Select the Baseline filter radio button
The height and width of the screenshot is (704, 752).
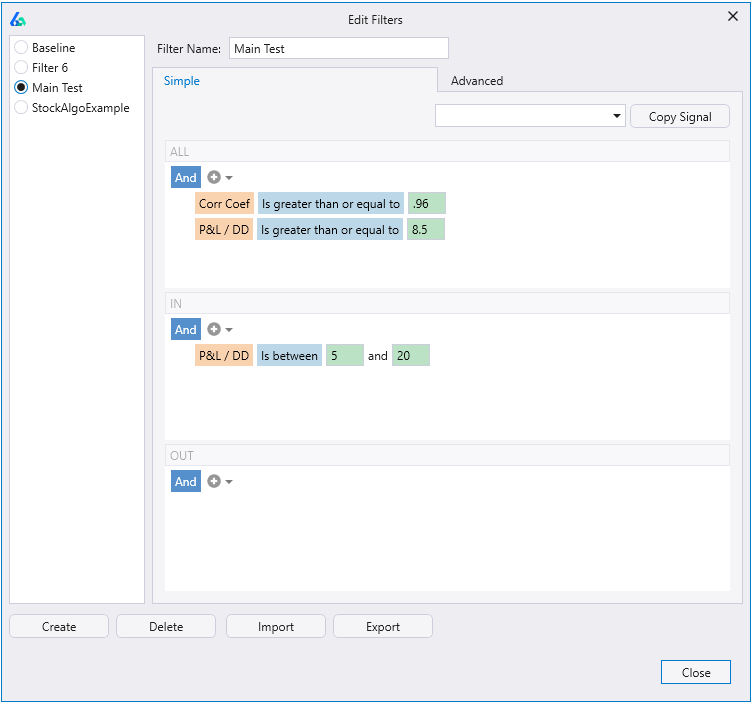[21, 47]
